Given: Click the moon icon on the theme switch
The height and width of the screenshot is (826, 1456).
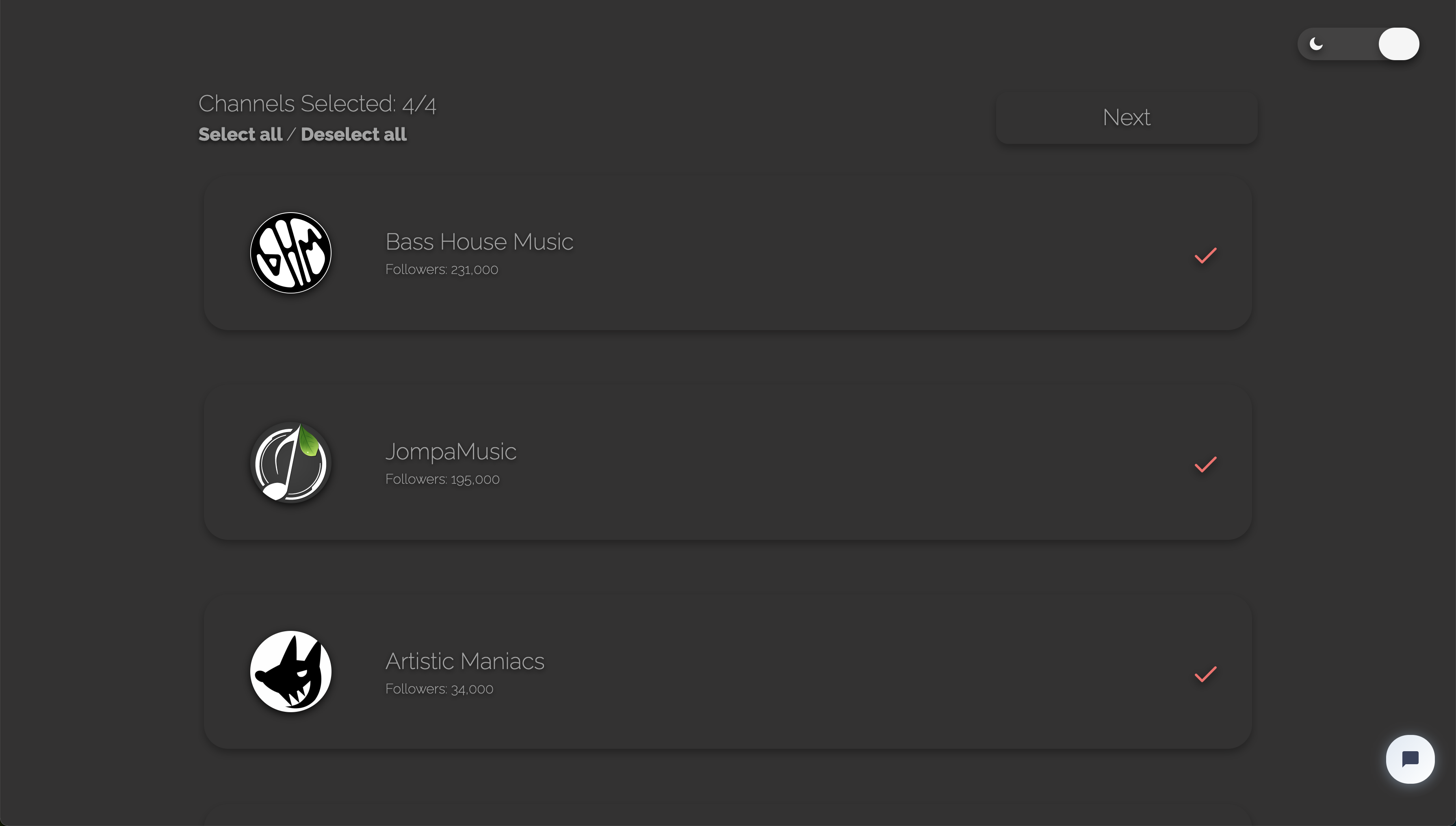Looking at the screenshot, I should pos(1317,43).
